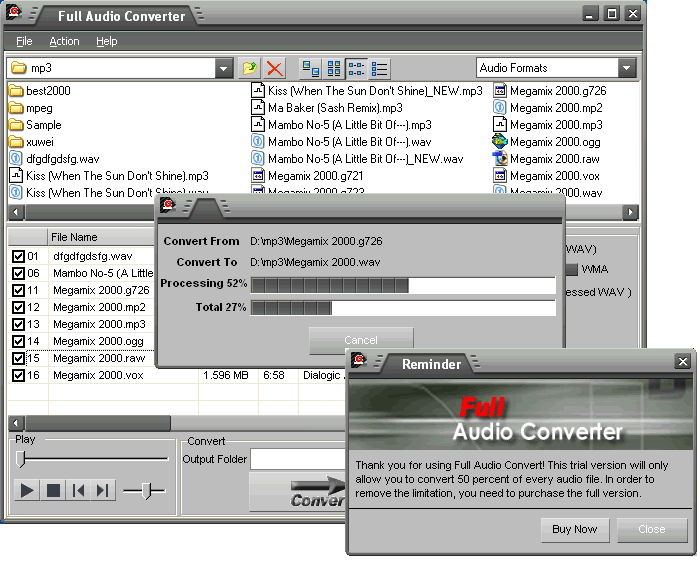The height and width of the screenshot is (567, 700).
Task: Cancel the conversion in progress
Action: coord(361,340)
